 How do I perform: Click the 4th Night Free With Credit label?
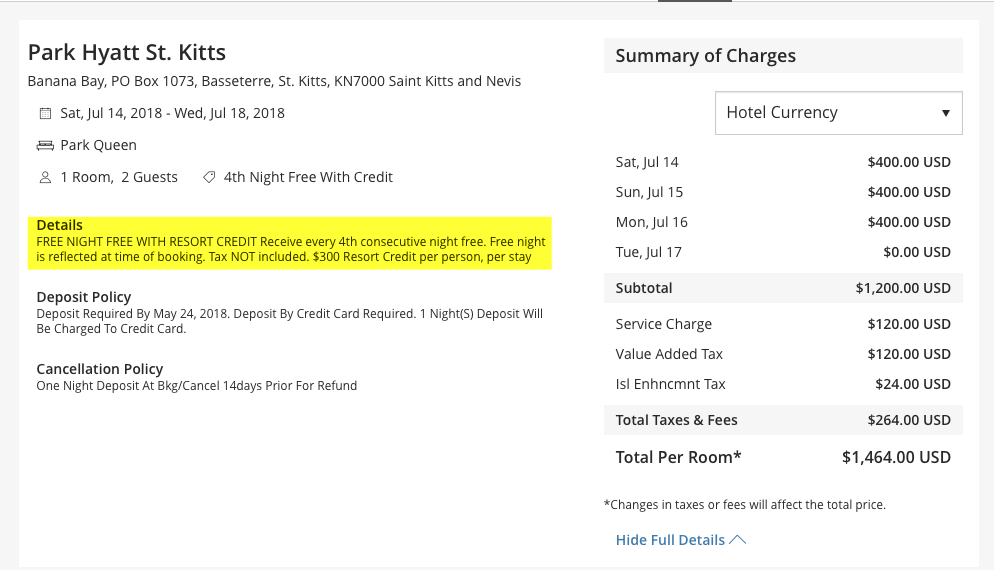(x=308, y=178)
